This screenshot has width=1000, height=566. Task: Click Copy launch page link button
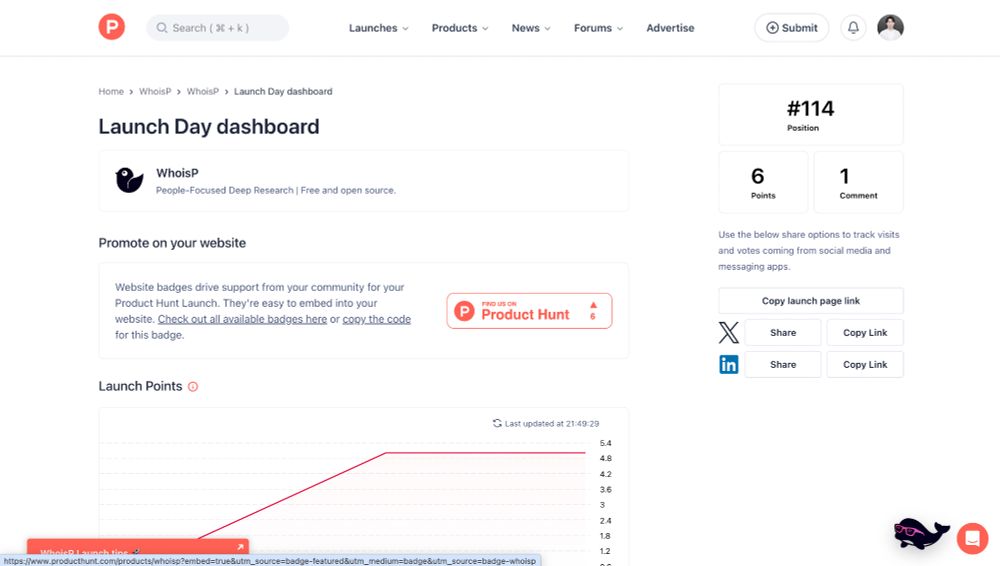(811, 301)
